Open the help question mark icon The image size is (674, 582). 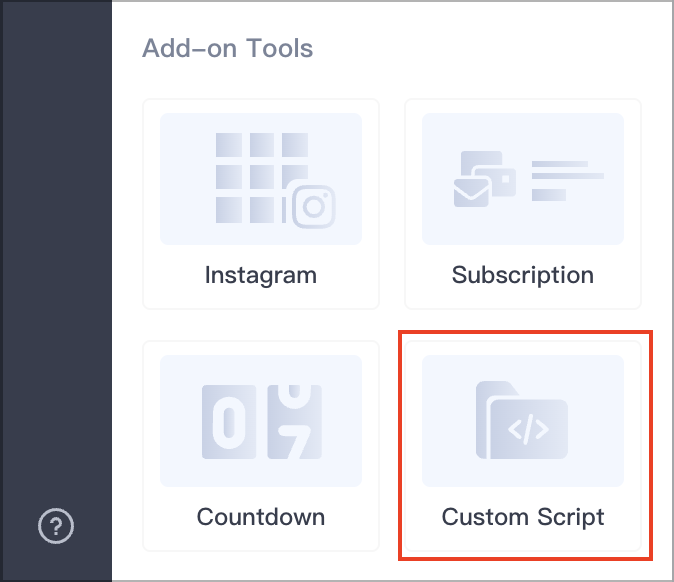point(56,526)
